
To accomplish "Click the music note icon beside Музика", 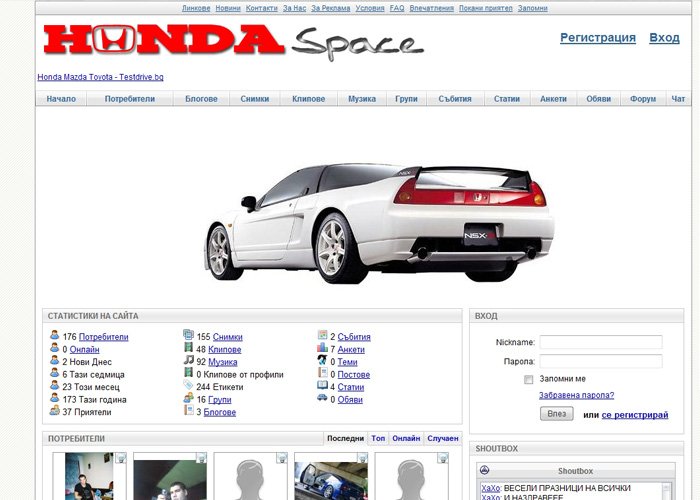I will [188, 361].
